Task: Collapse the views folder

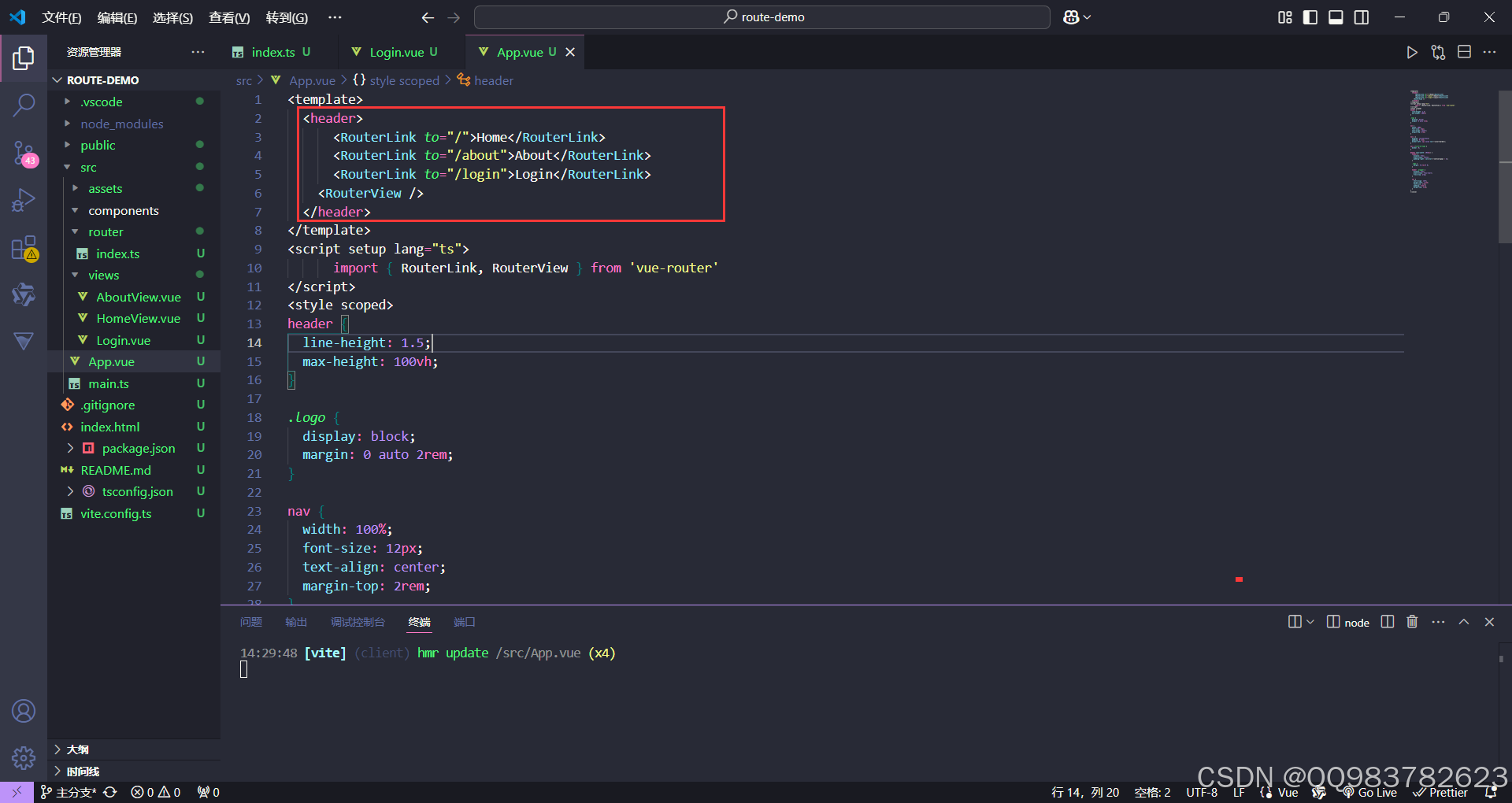Action: [x=76, y=275]
